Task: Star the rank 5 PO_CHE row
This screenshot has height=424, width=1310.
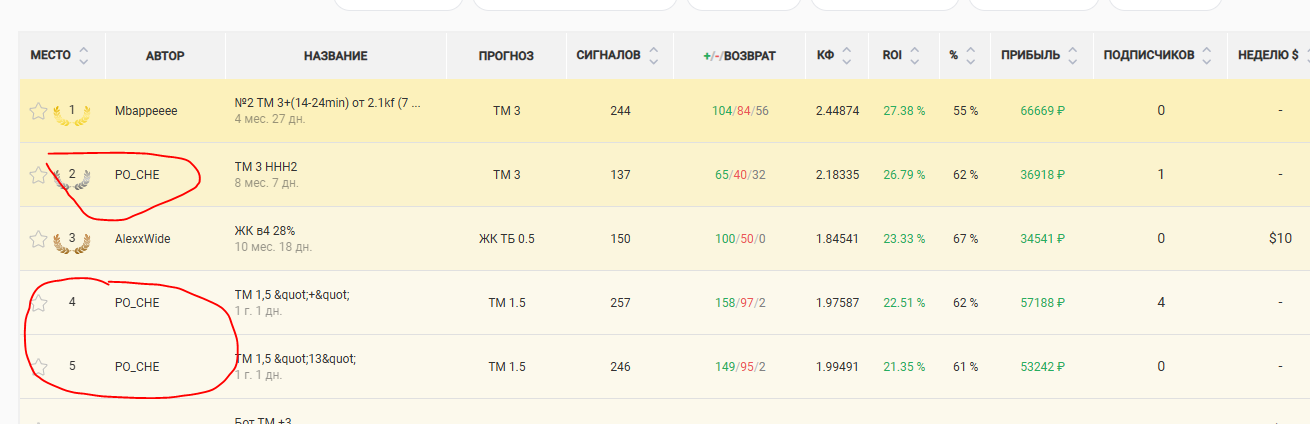Action: pyautogui.click(x=38, y=367)
